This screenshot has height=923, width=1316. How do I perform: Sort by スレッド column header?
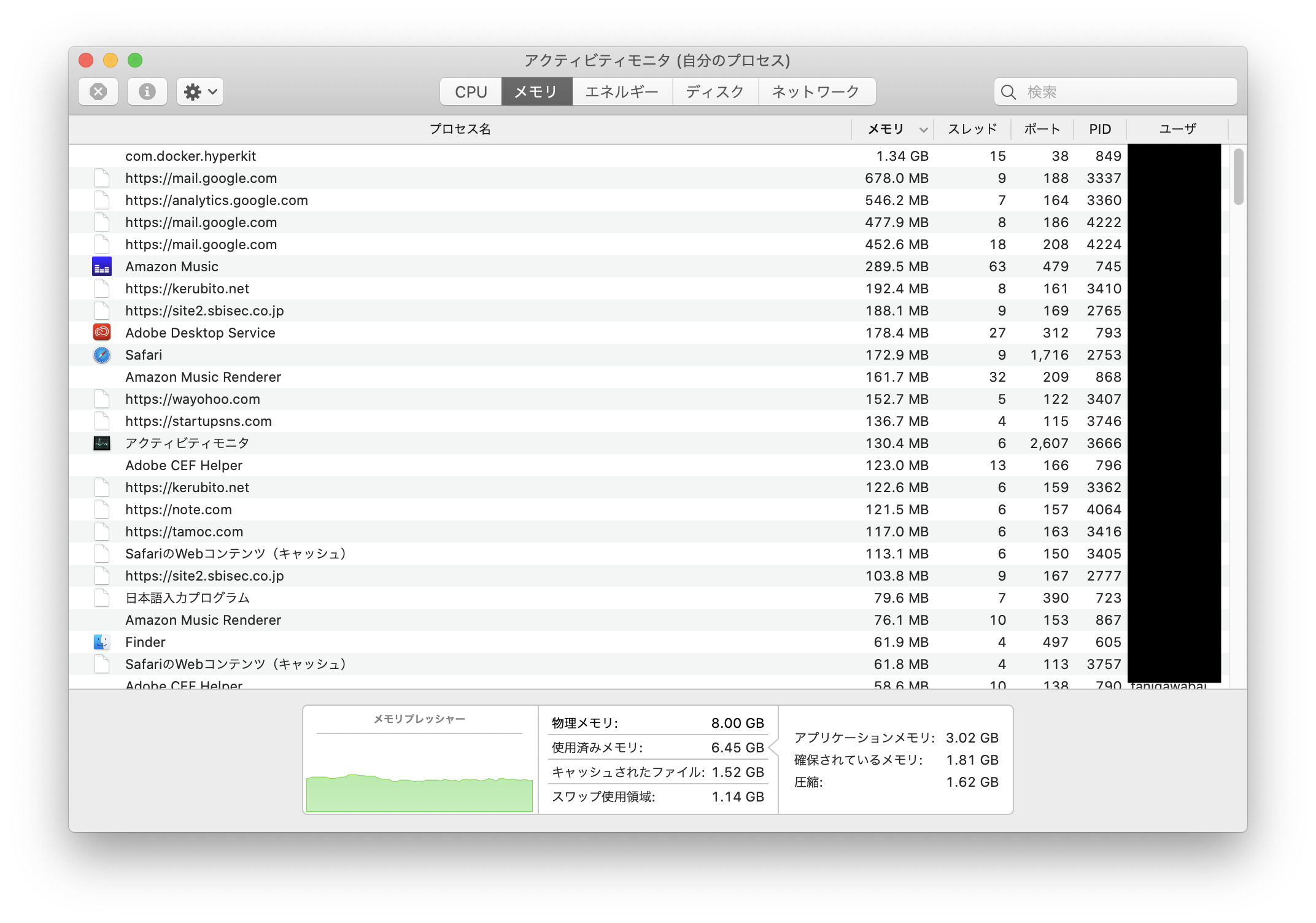(972, 129)
